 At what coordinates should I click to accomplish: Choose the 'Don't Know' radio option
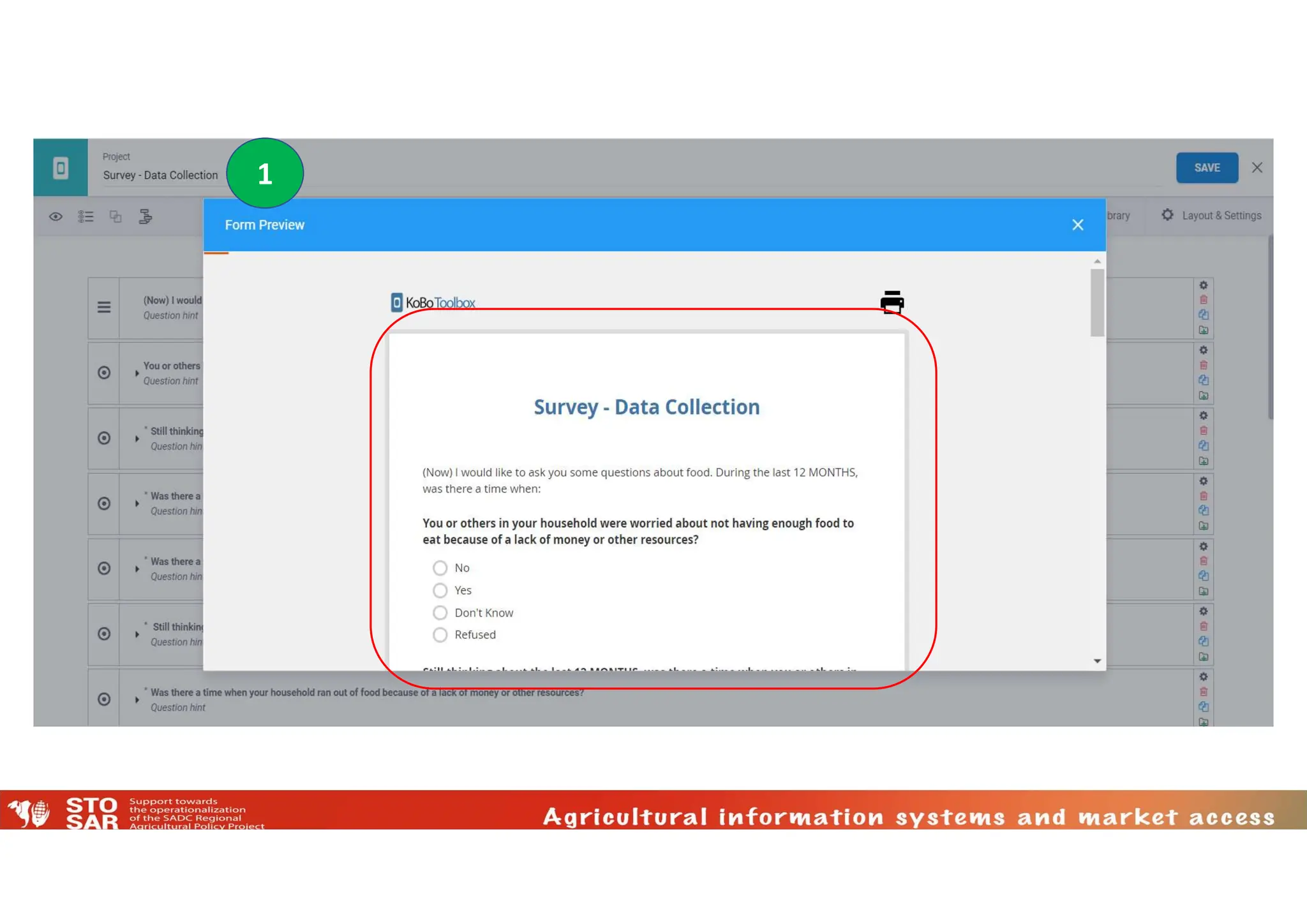(x=440, y=613)
